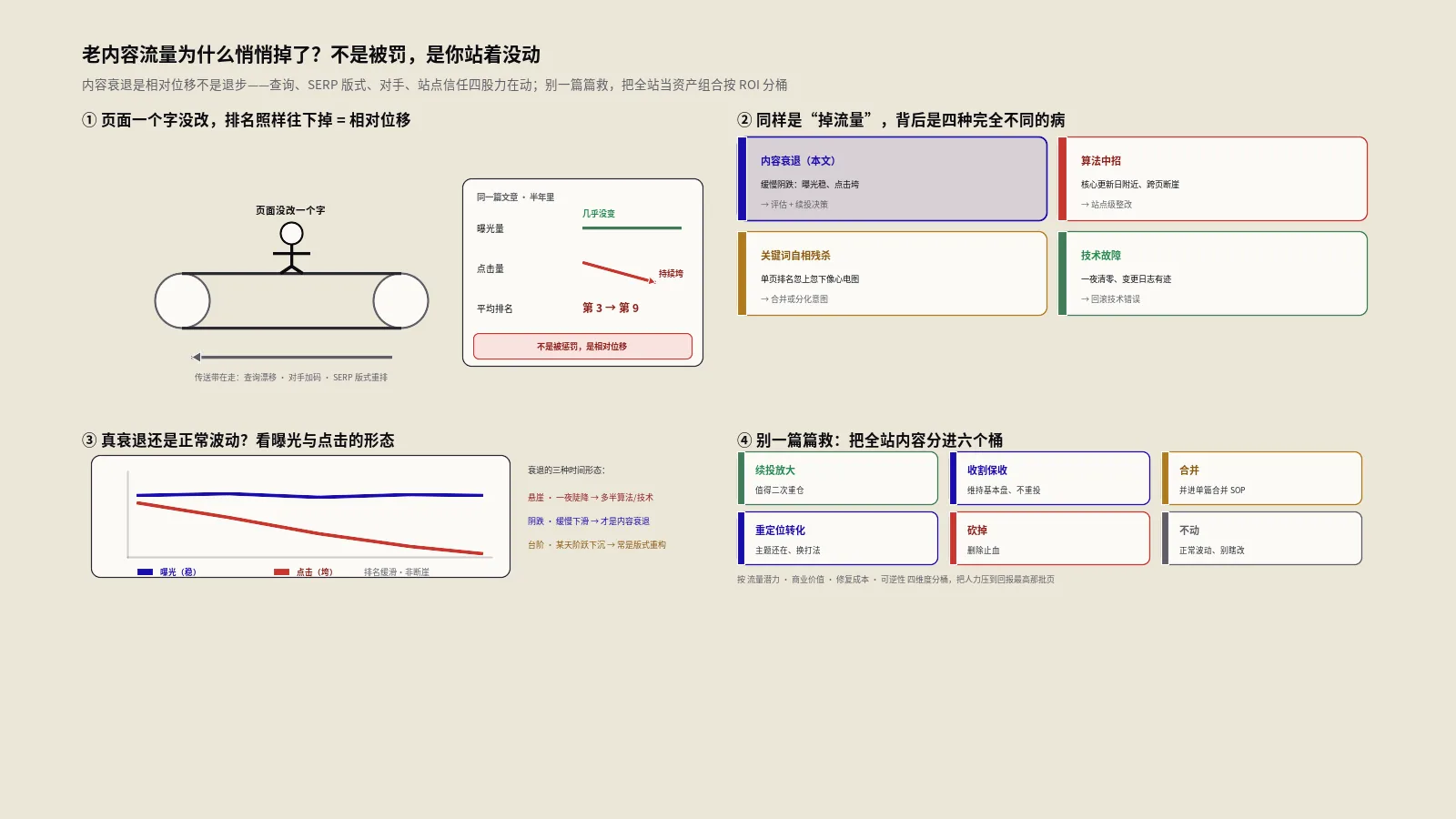Click the text → 站点级整改

coord(1107,205)
